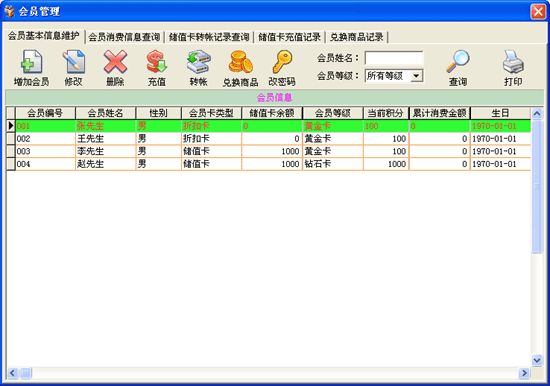550x386 pixels.
Task: Open the 充值 recharge tool
Action: [156, 62]
